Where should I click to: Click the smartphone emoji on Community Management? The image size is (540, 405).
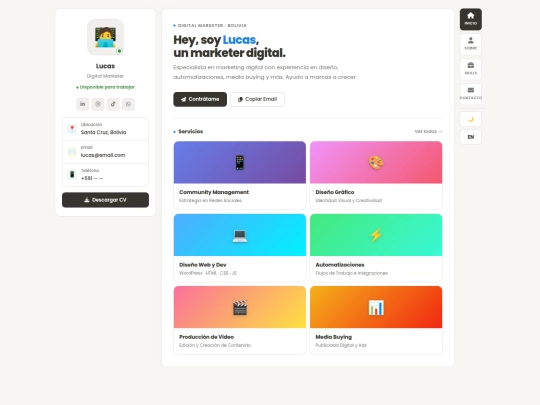pyautogui.click(x=240, y=163)
